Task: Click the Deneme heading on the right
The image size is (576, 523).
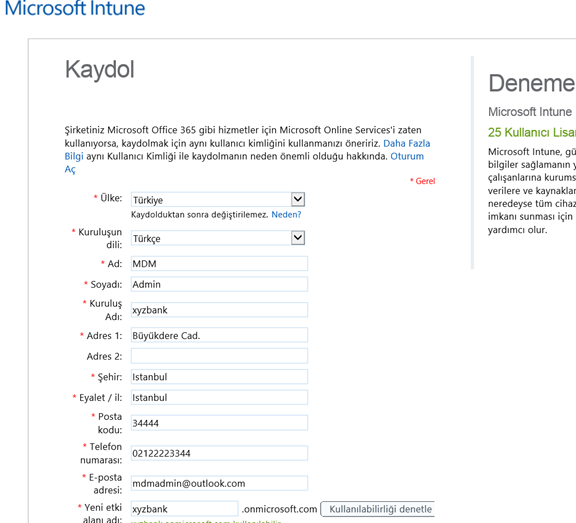Action: pos(532,83)
